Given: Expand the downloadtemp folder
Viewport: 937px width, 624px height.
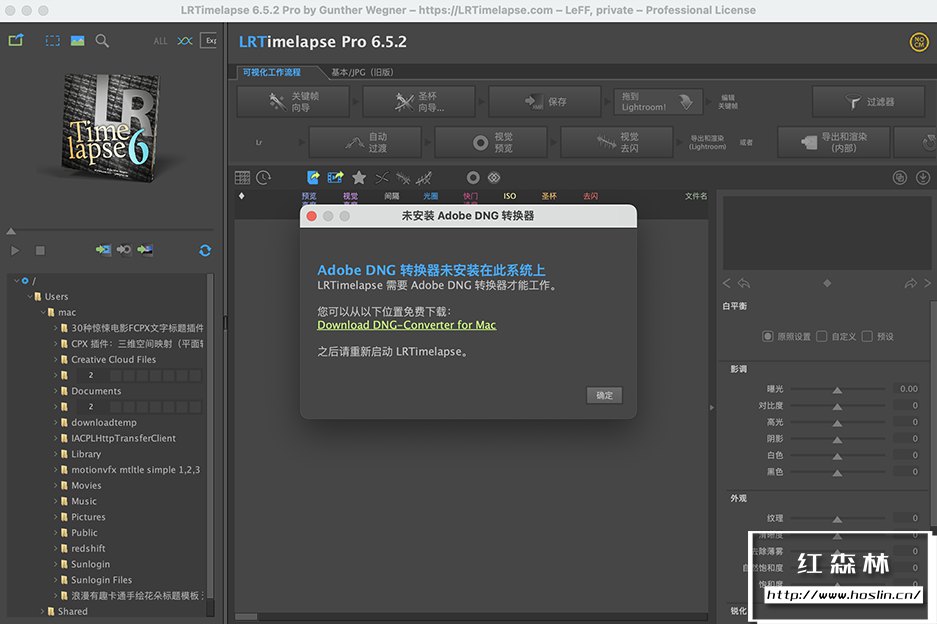Looking at the screenshot, I should pyautogui.click(x=55, y=423).
